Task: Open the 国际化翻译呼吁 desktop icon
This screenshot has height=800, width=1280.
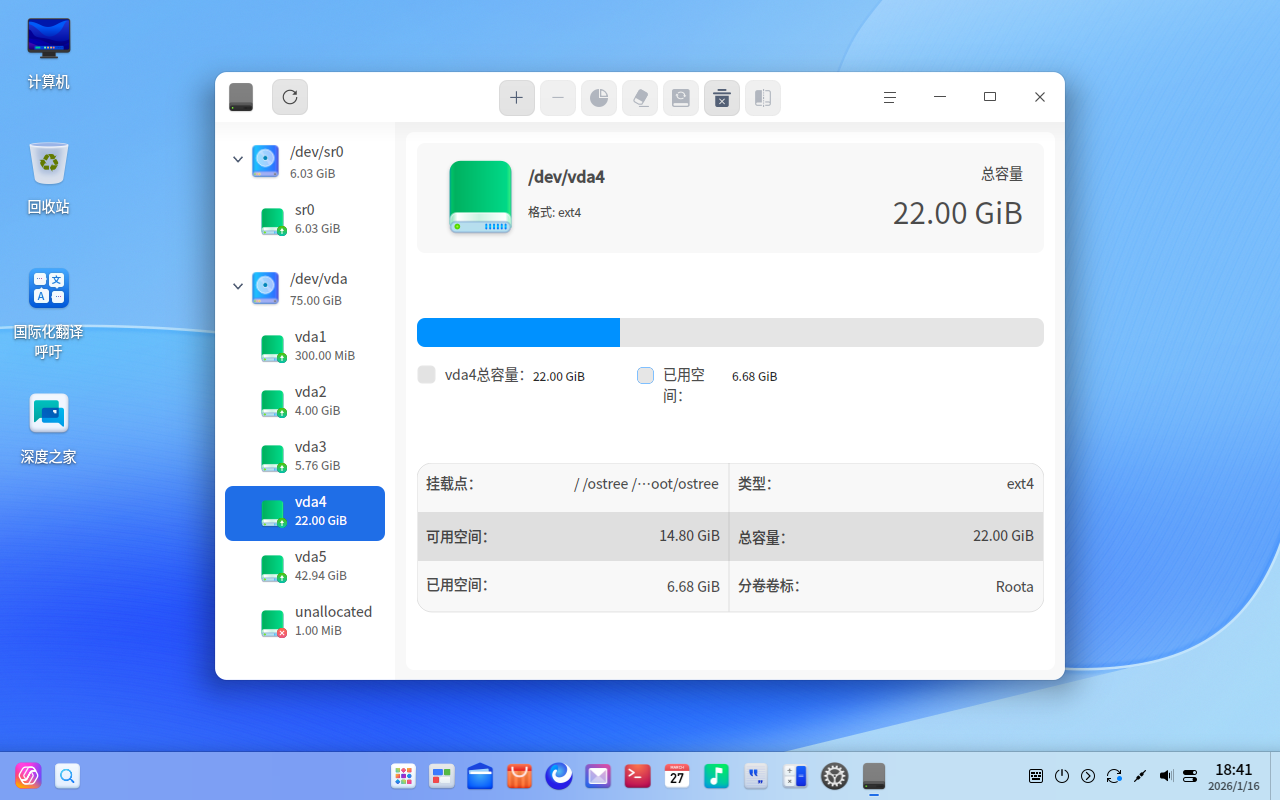Action: tap(49, 313)
